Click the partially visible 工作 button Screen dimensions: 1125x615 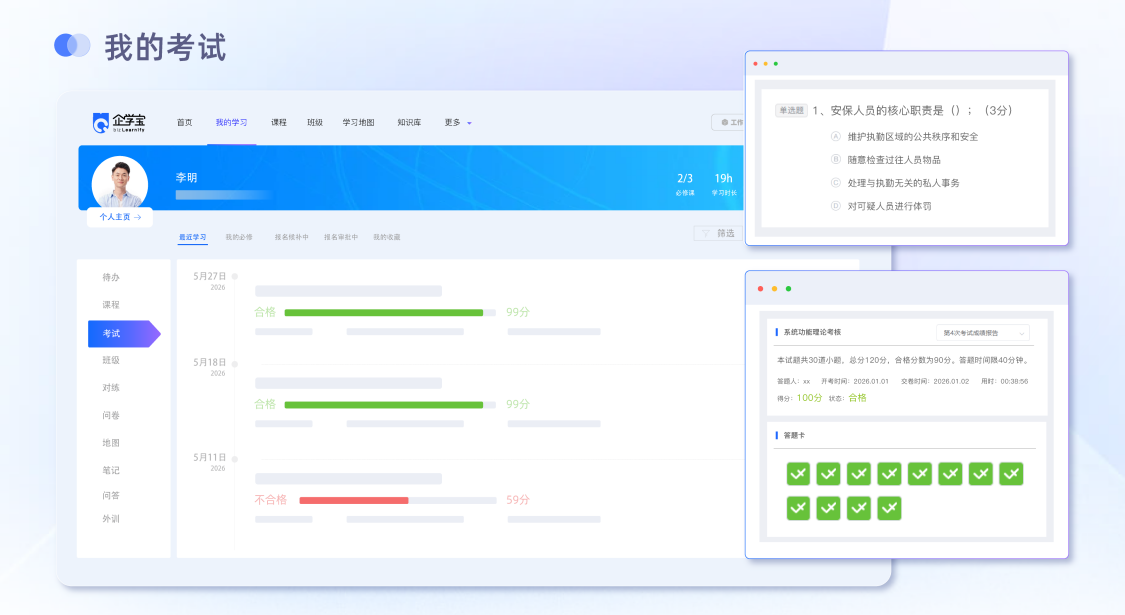point(728,123)
